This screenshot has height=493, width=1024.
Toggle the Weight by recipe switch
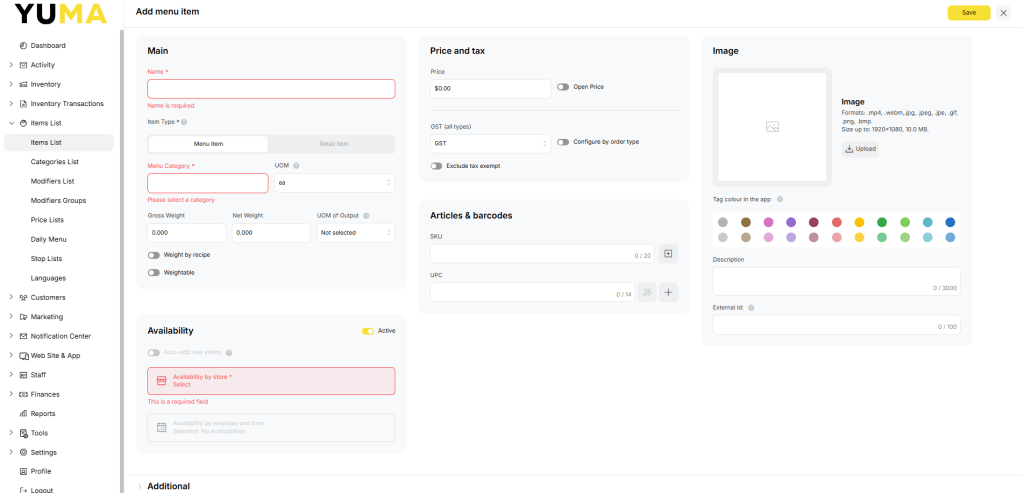(x=153, y=255)
